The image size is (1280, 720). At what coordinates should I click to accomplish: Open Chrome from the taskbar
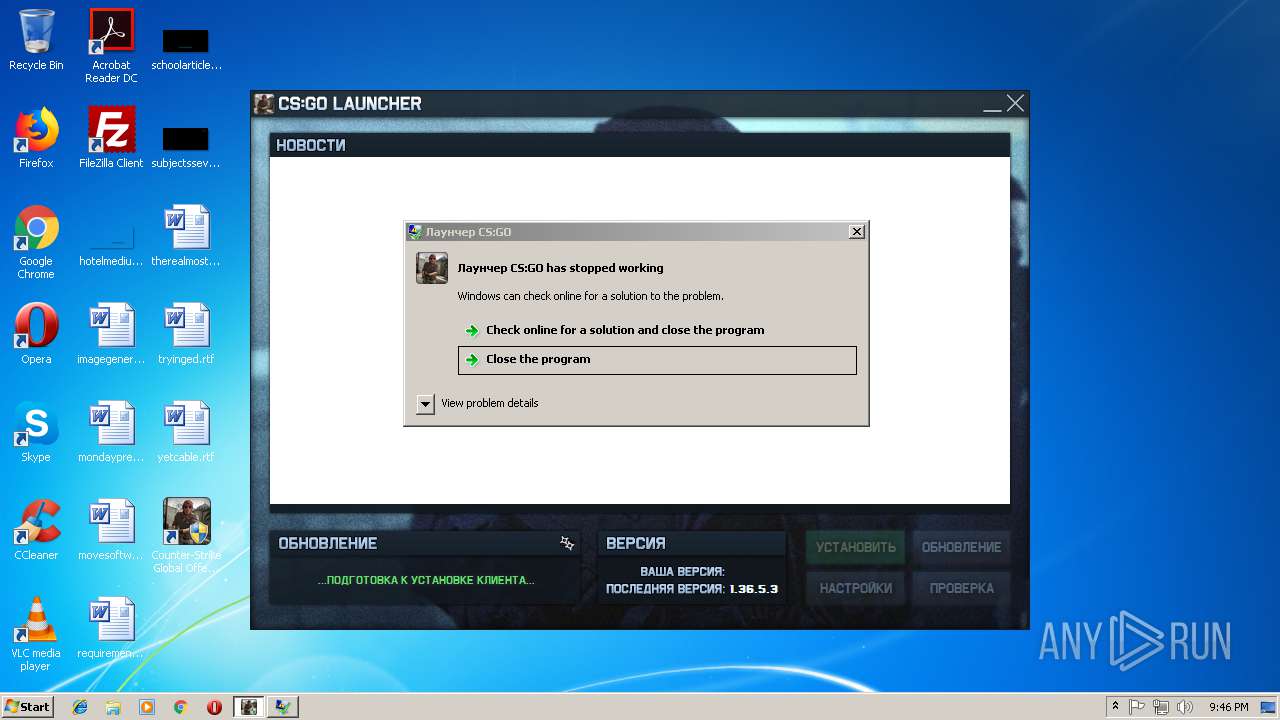180,707
